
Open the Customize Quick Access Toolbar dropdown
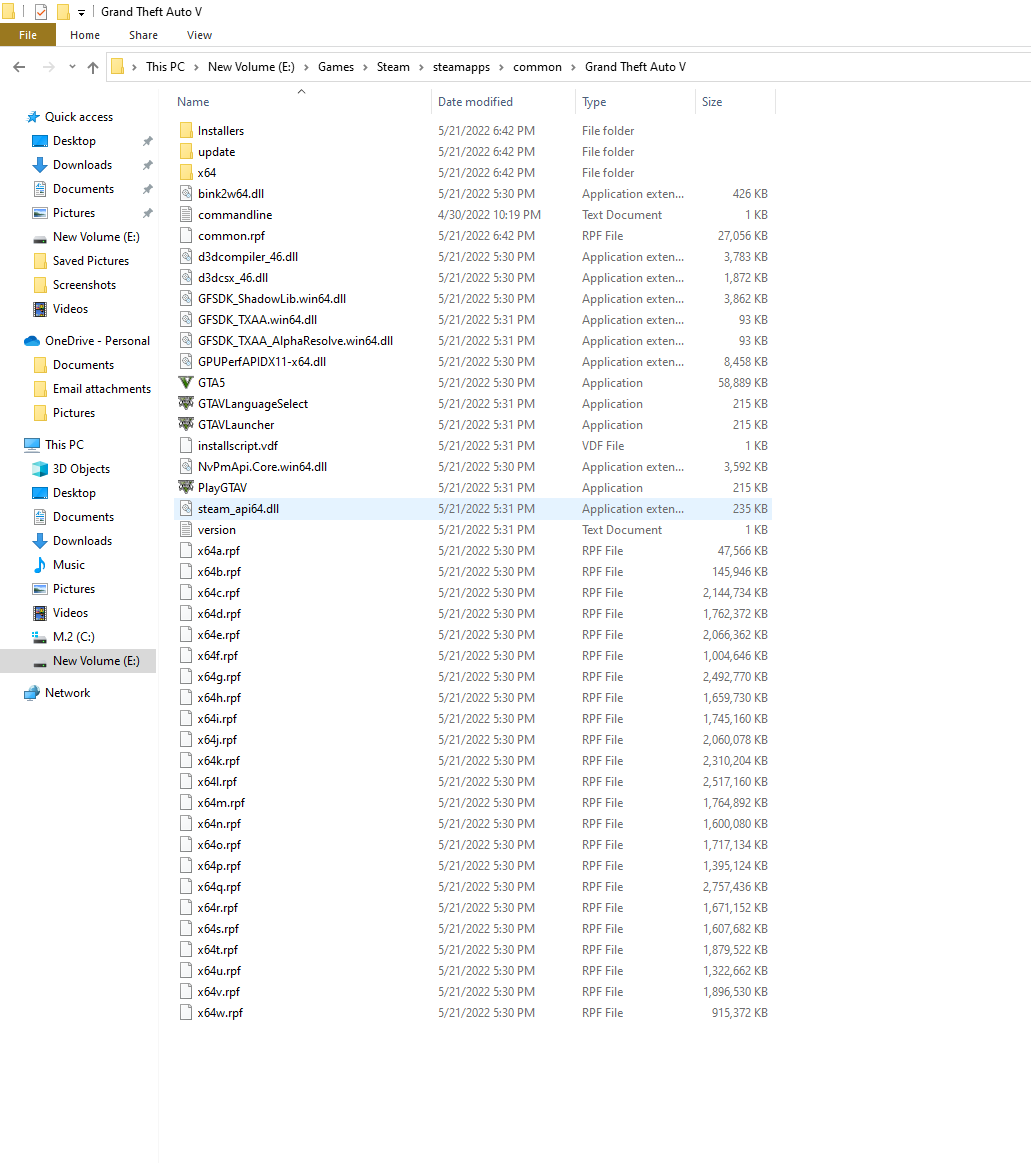pyautogui.click(x=82, y=13)
